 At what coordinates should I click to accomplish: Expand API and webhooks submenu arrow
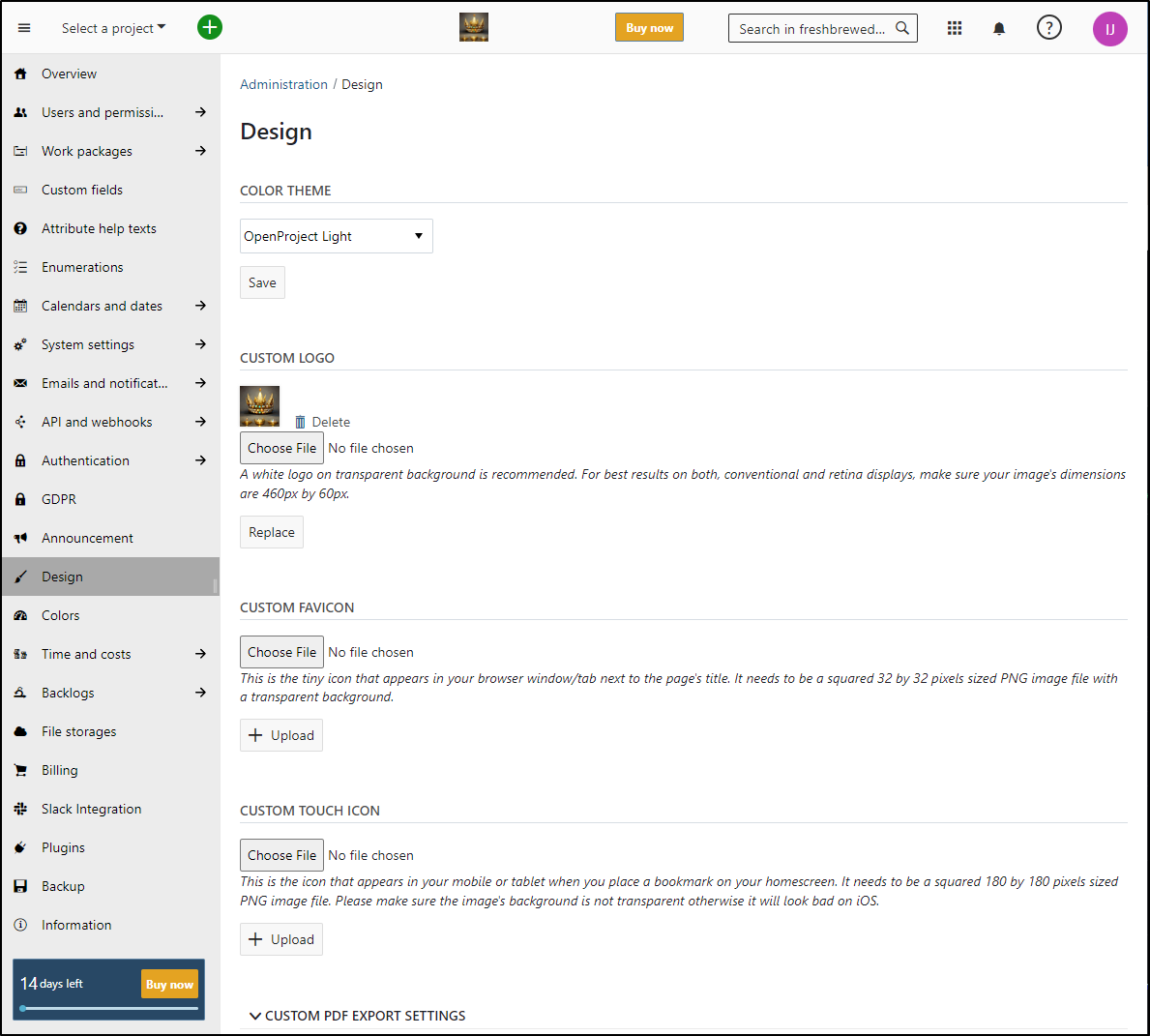tap(200, 422)
